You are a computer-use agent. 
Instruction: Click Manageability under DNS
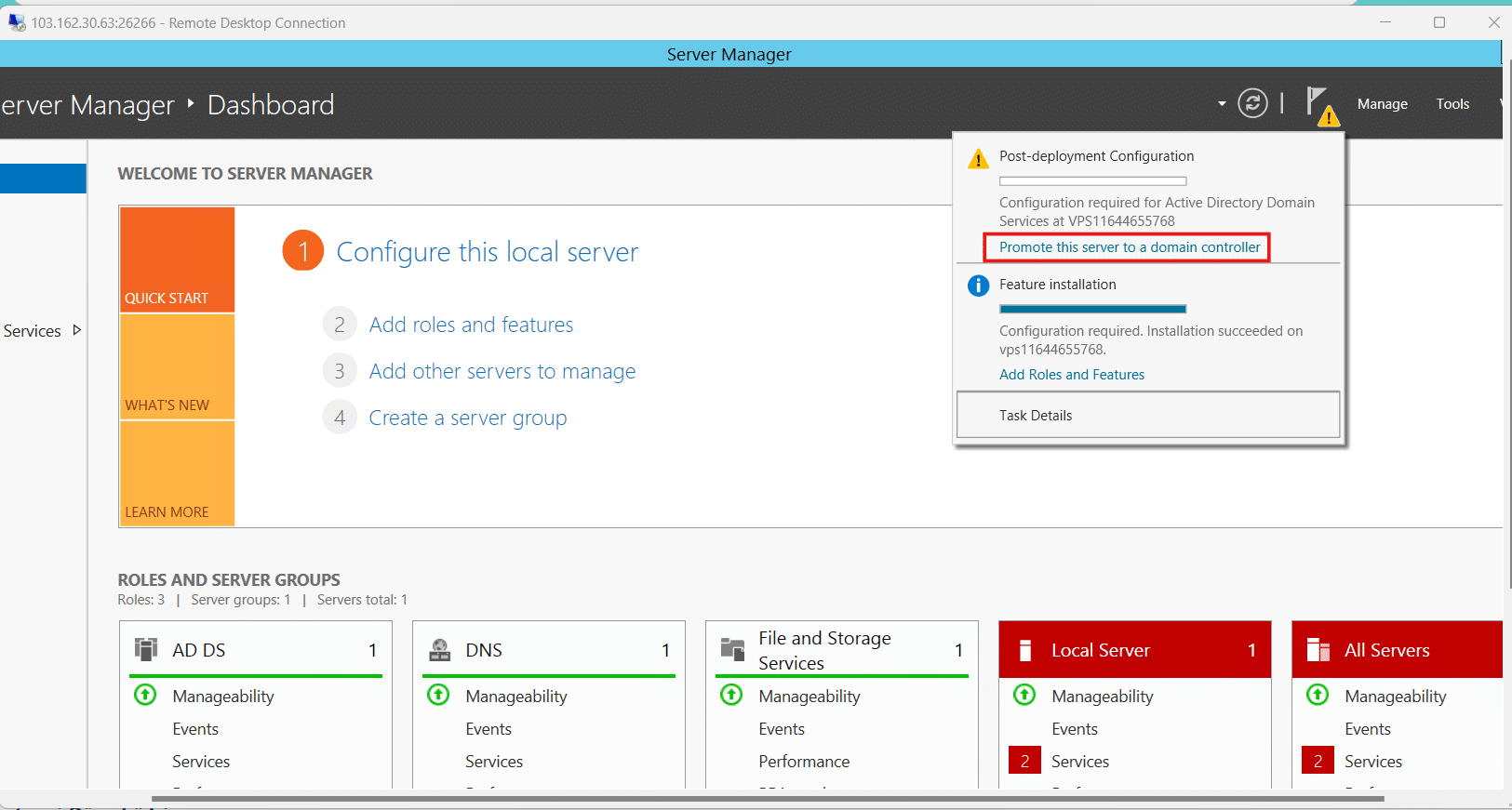click(516, 697)
